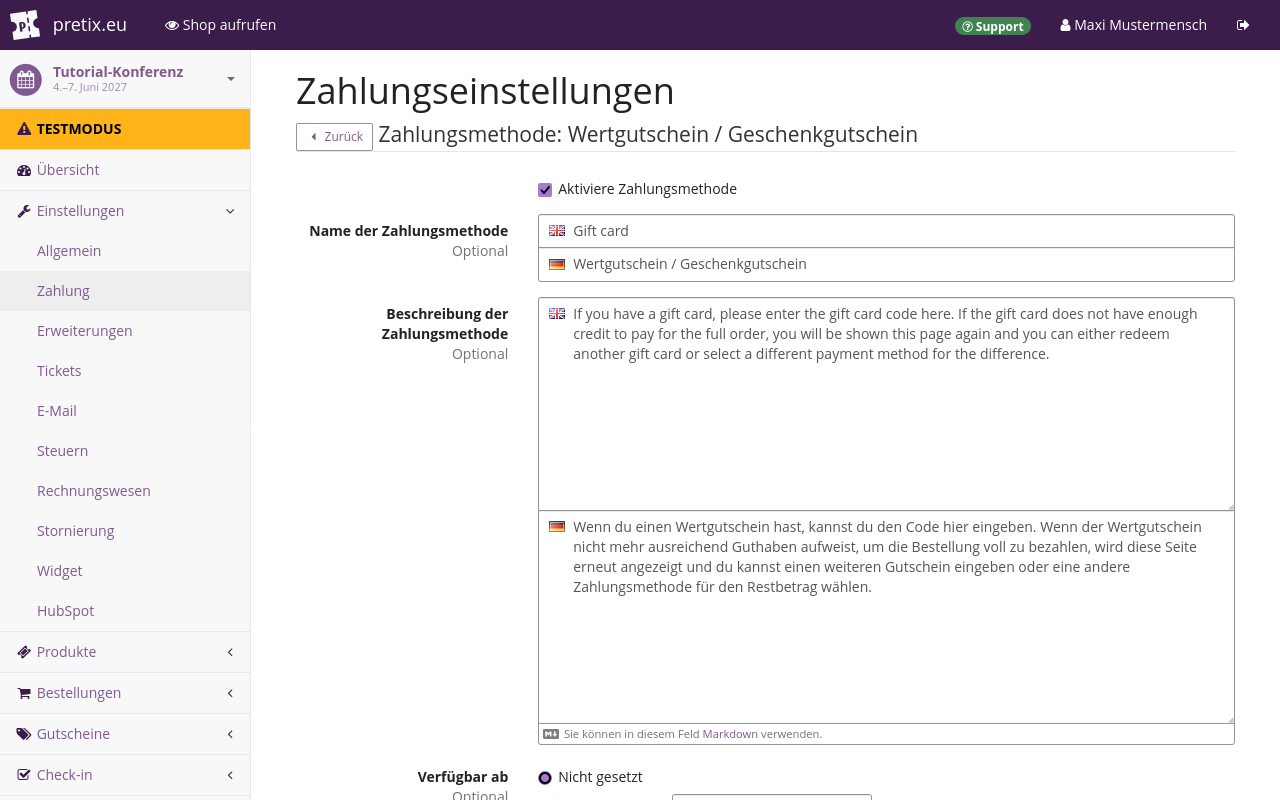The width and height of the screenshot is (1280, 800).
Task: Click into the Gift card name field
Action: 886,231
